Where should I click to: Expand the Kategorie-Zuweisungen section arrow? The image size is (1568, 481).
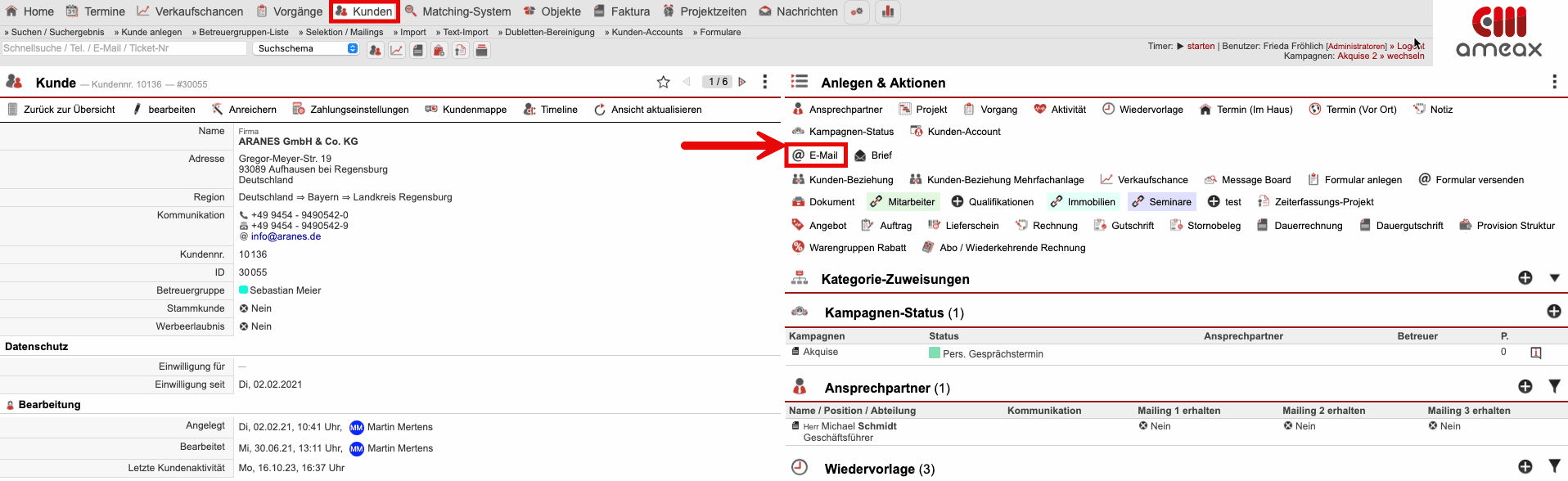click(x=1554, y=278)
